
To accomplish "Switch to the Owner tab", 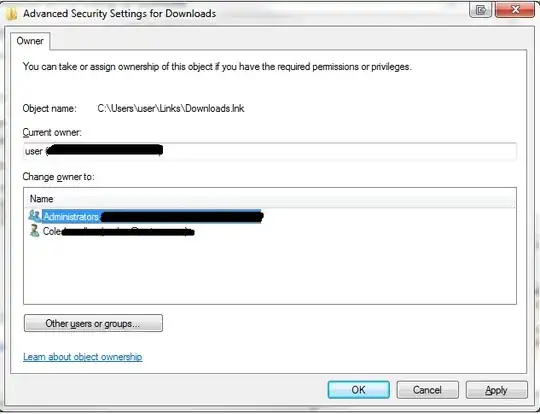I will (30, 41).
